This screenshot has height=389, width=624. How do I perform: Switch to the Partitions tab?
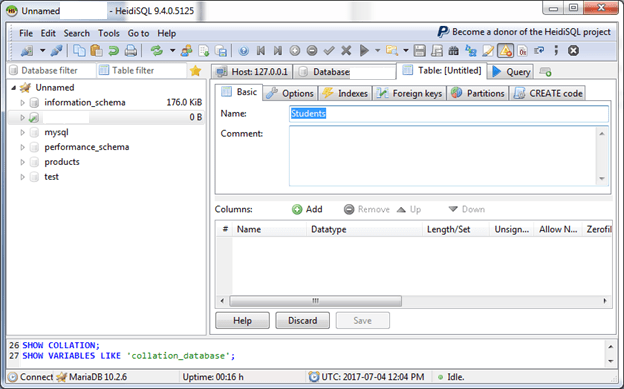point(478,93)
